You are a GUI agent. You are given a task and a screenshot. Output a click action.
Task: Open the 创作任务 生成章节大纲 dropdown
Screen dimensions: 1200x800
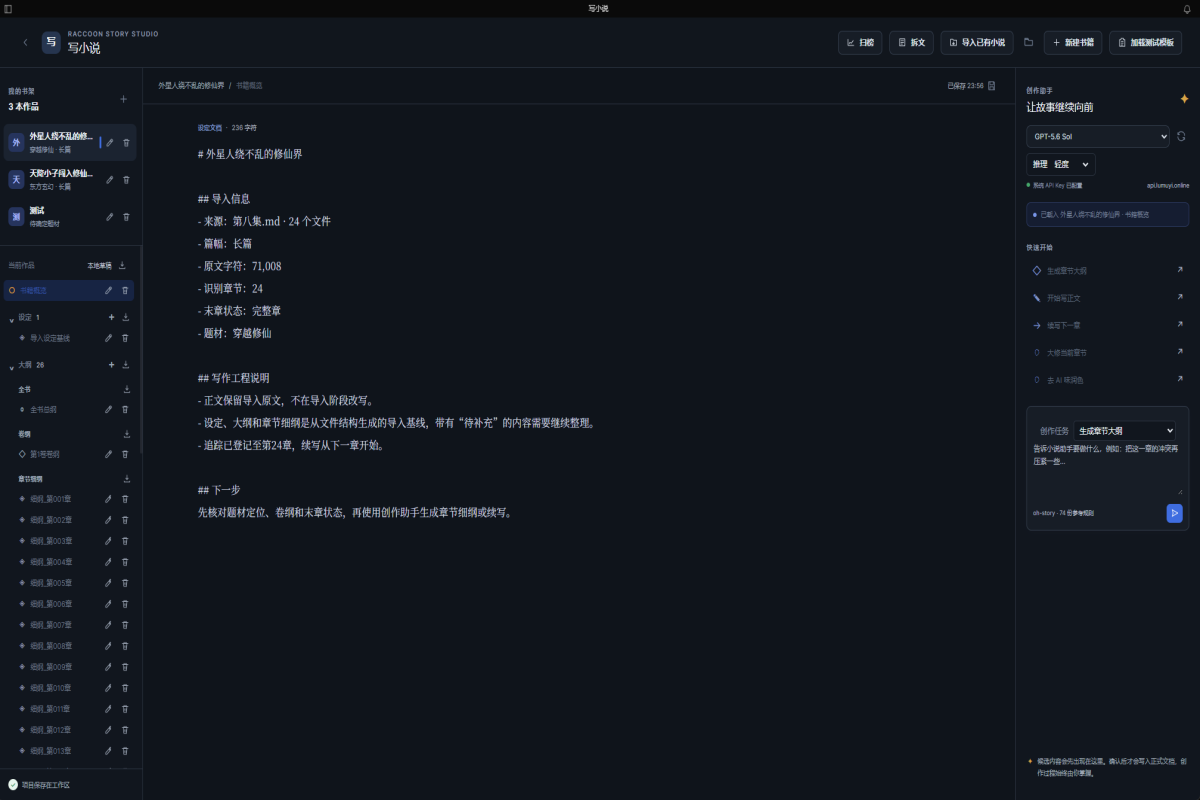[1125, 430]
